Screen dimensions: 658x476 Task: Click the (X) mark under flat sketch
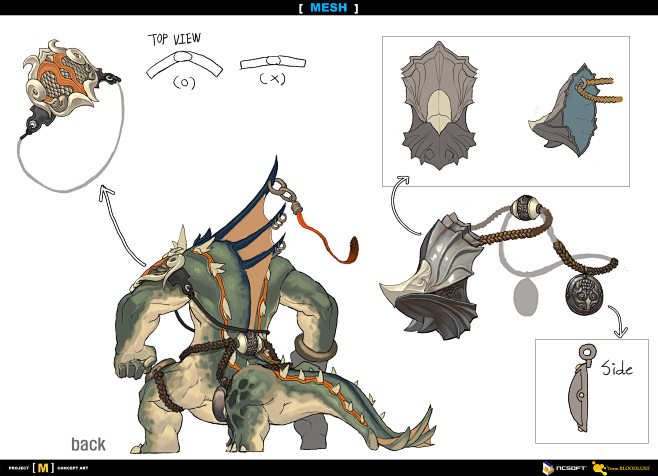[272, 78]
